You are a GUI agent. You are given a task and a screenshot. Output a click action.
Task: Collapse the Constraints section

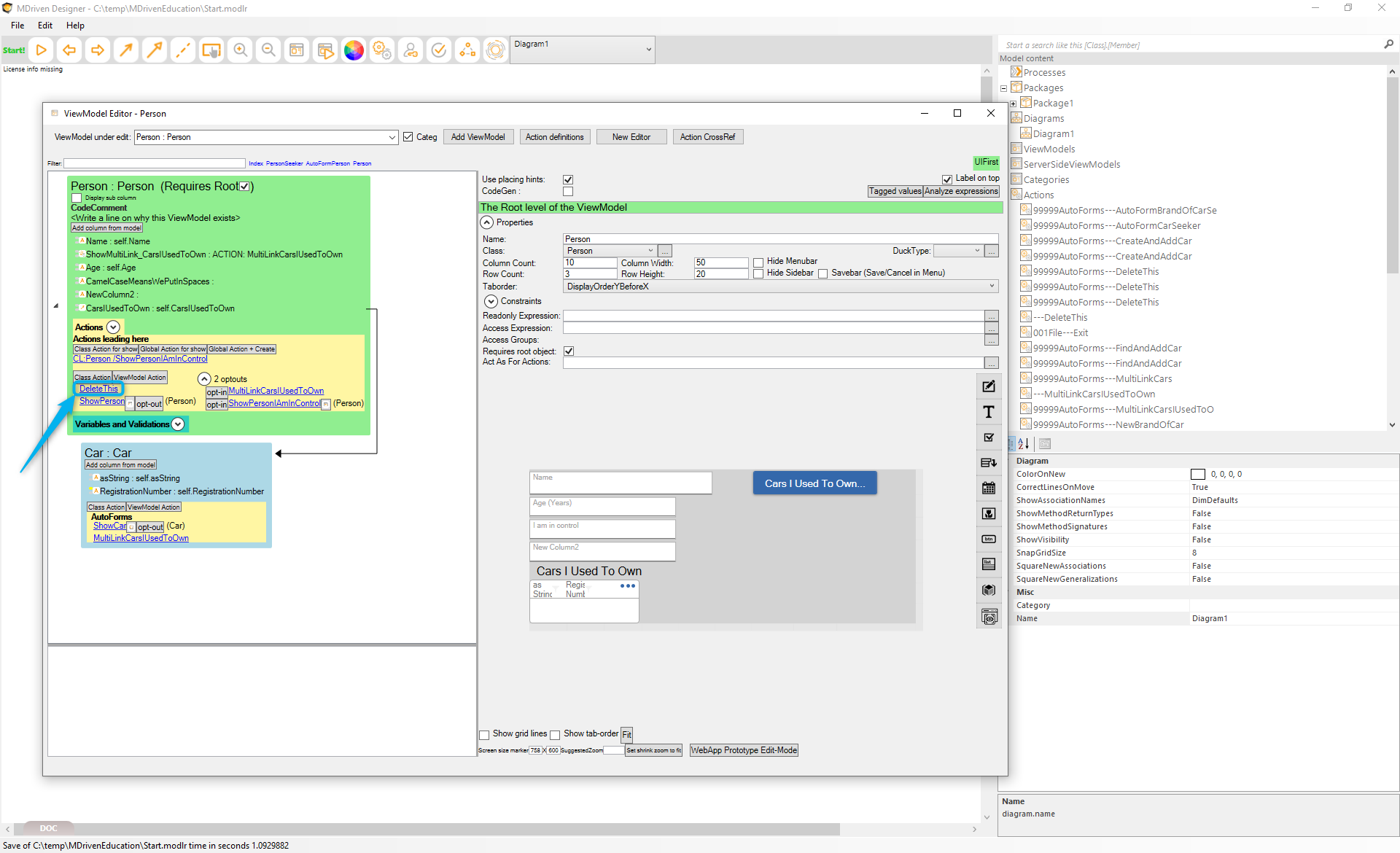(x=491, y=301)
